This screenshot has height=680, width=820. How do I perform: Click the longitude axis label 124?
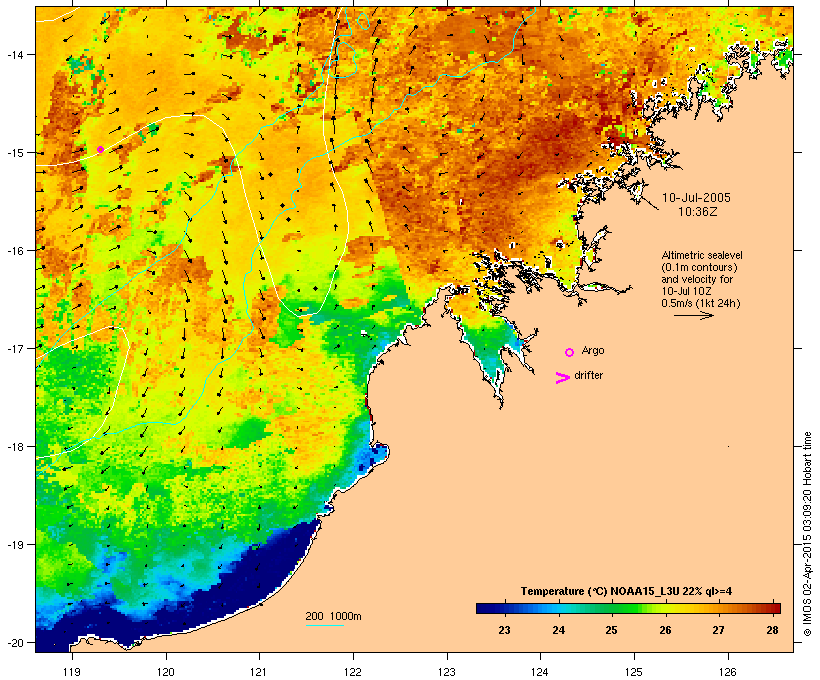540,672
